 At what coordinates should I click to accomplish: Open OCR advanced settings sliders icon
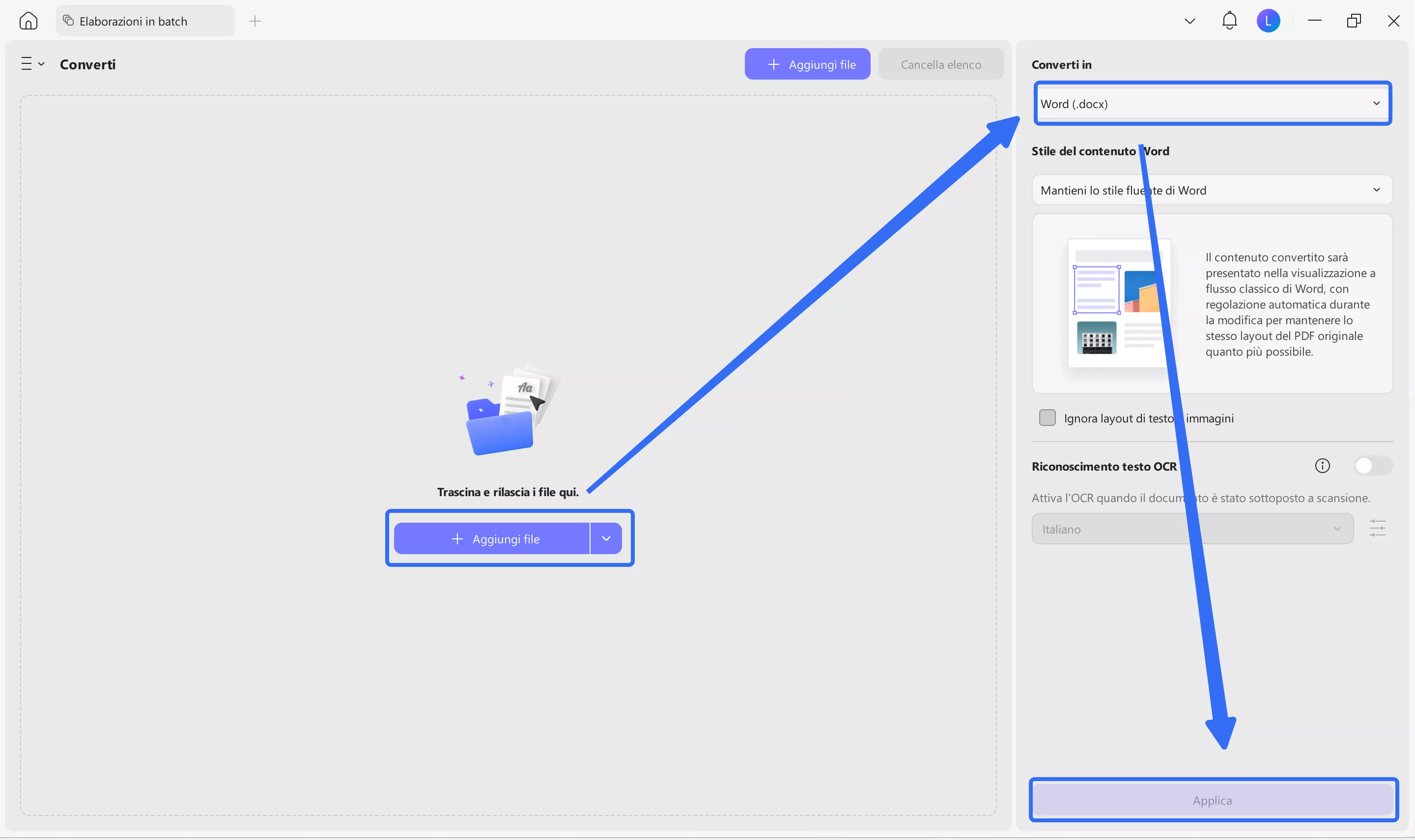pyautogui.click(x=1377, y=529)
